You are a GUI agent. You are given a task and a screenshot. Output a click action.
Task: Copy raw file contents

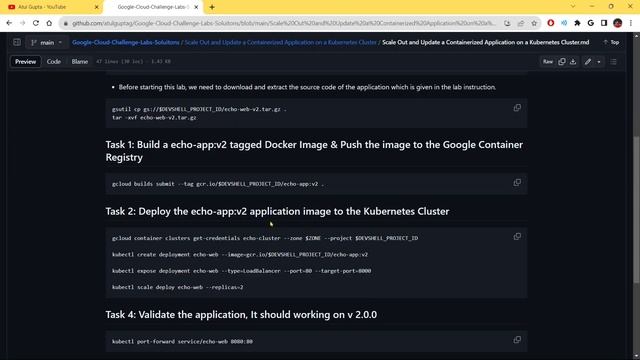point(562,62)
